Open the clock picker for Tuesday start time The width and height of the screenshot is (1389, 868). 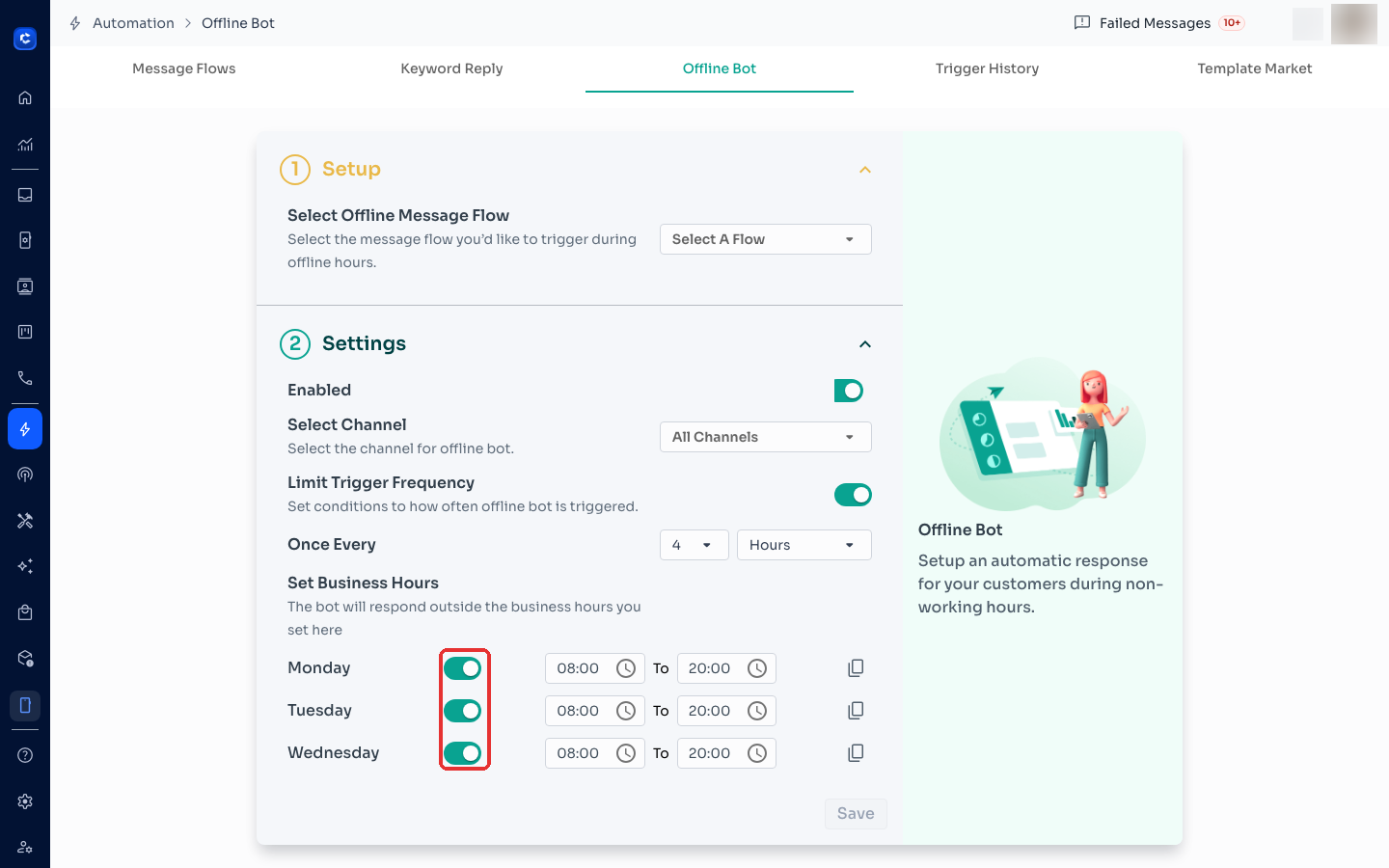626,711
